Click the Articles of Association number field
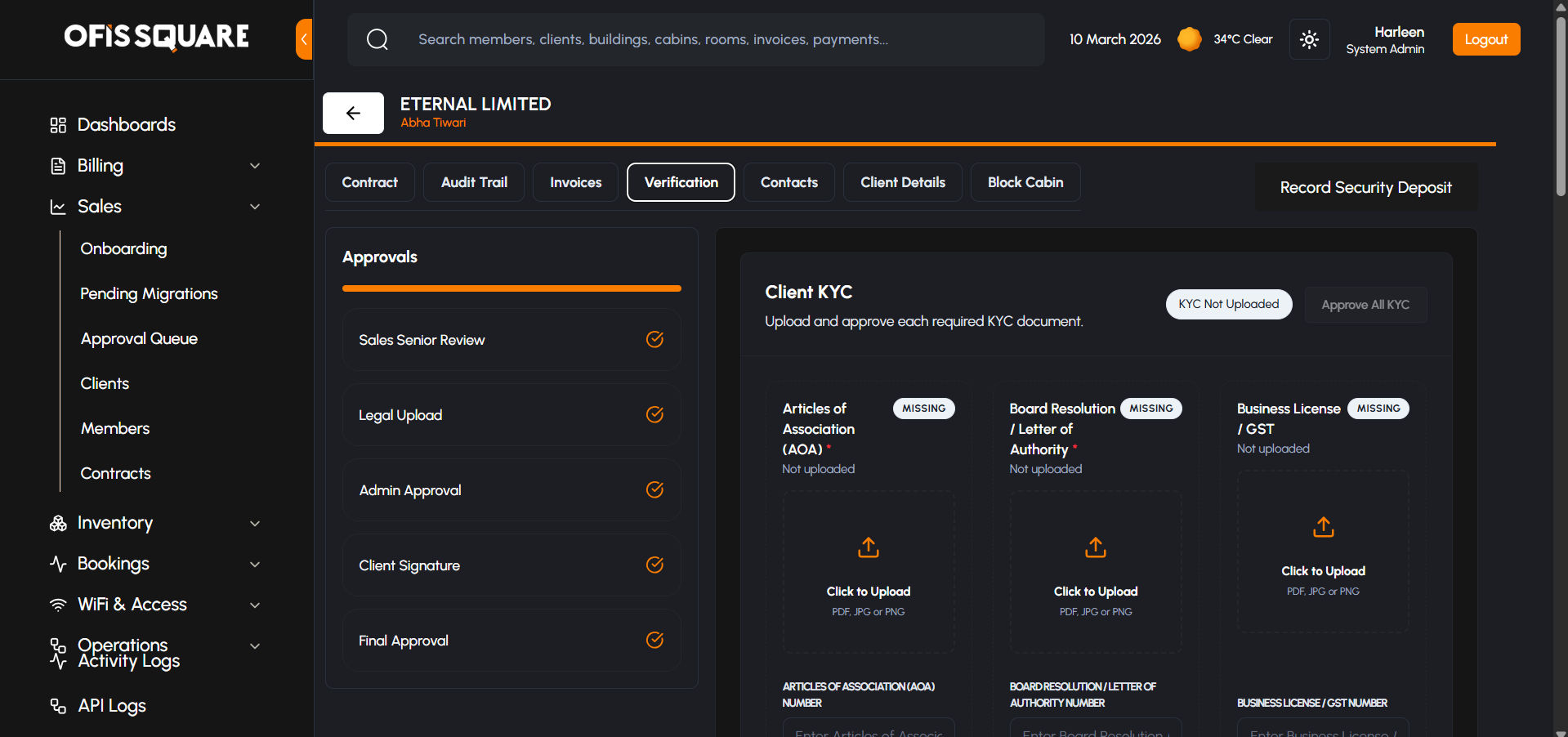This screenshot has width=1568, height=737. (869, 729)
